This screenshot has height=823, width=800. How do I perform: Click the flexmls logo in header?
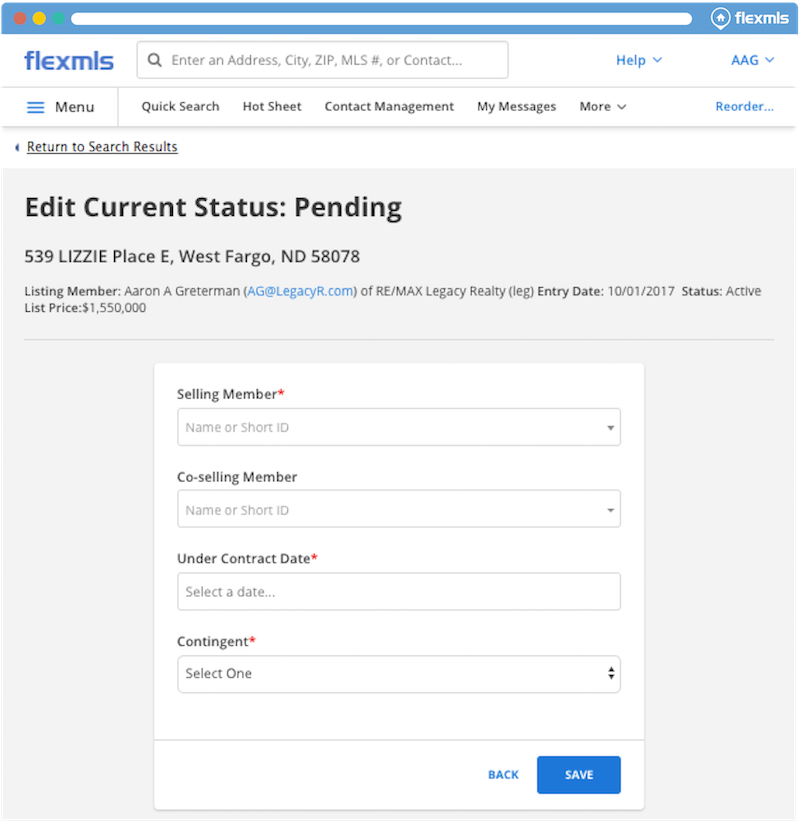pos(69,60)
